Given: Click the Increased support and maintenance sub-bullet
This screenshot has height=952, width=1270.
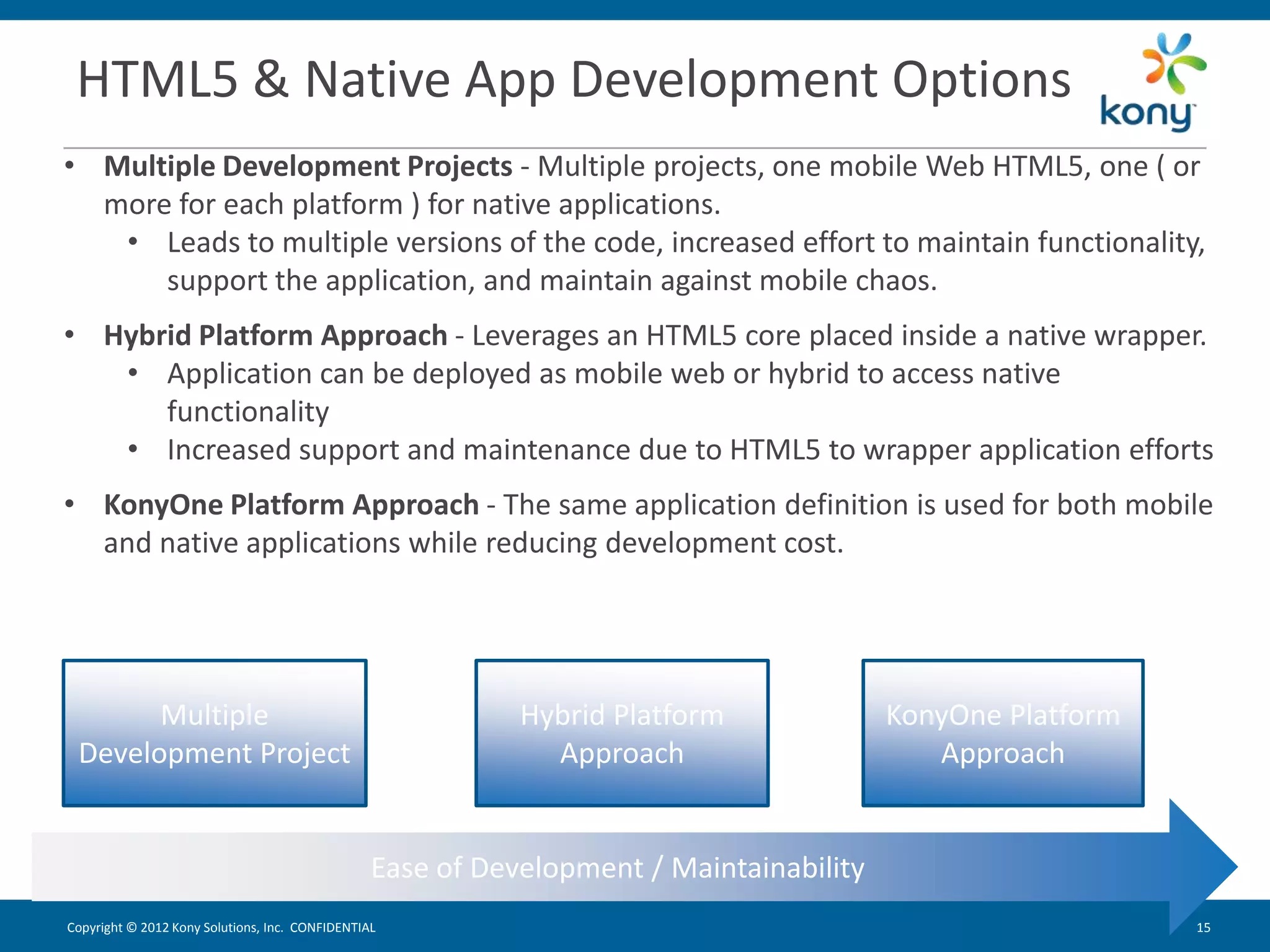Looking at the screenshot, I should [690, 451].
